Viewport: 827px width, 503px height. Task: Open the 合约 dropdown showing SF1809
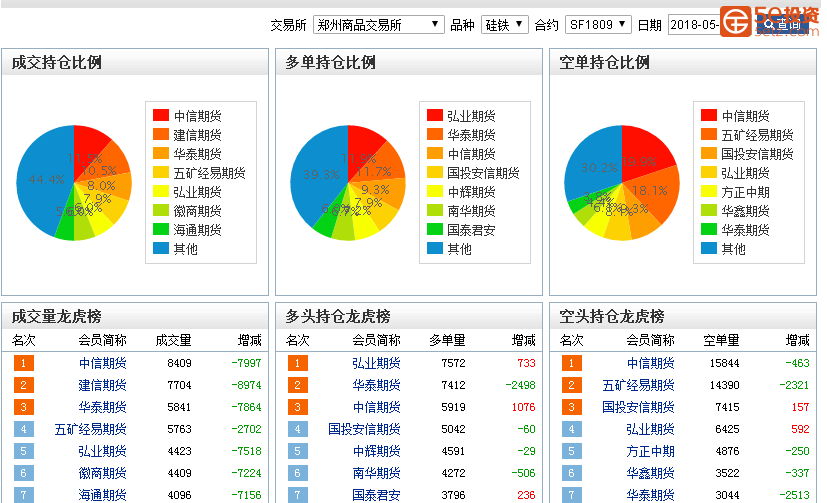coord(598,25)
